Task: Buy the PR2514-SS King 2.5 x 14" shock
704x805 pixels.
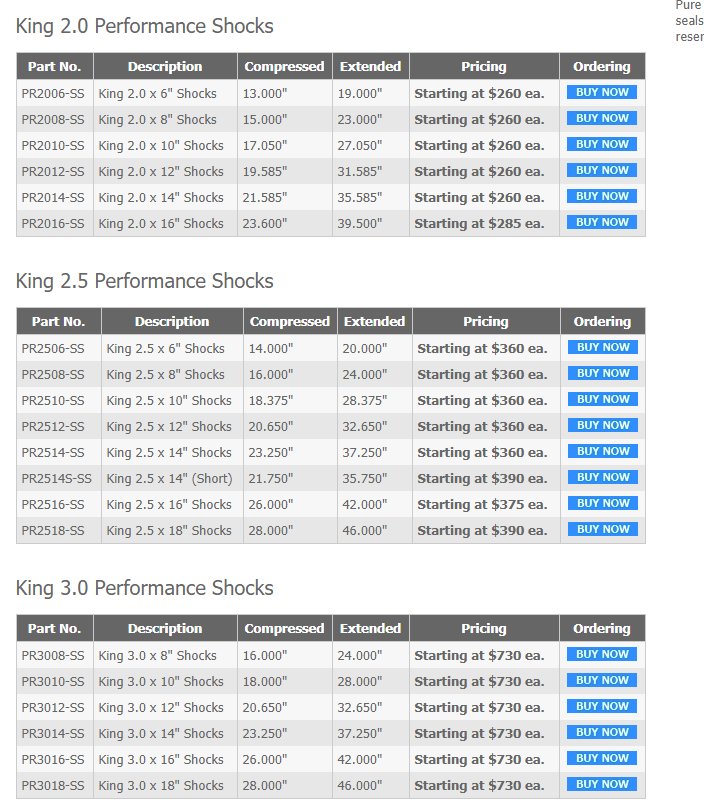Action: (x=603, y=451)
